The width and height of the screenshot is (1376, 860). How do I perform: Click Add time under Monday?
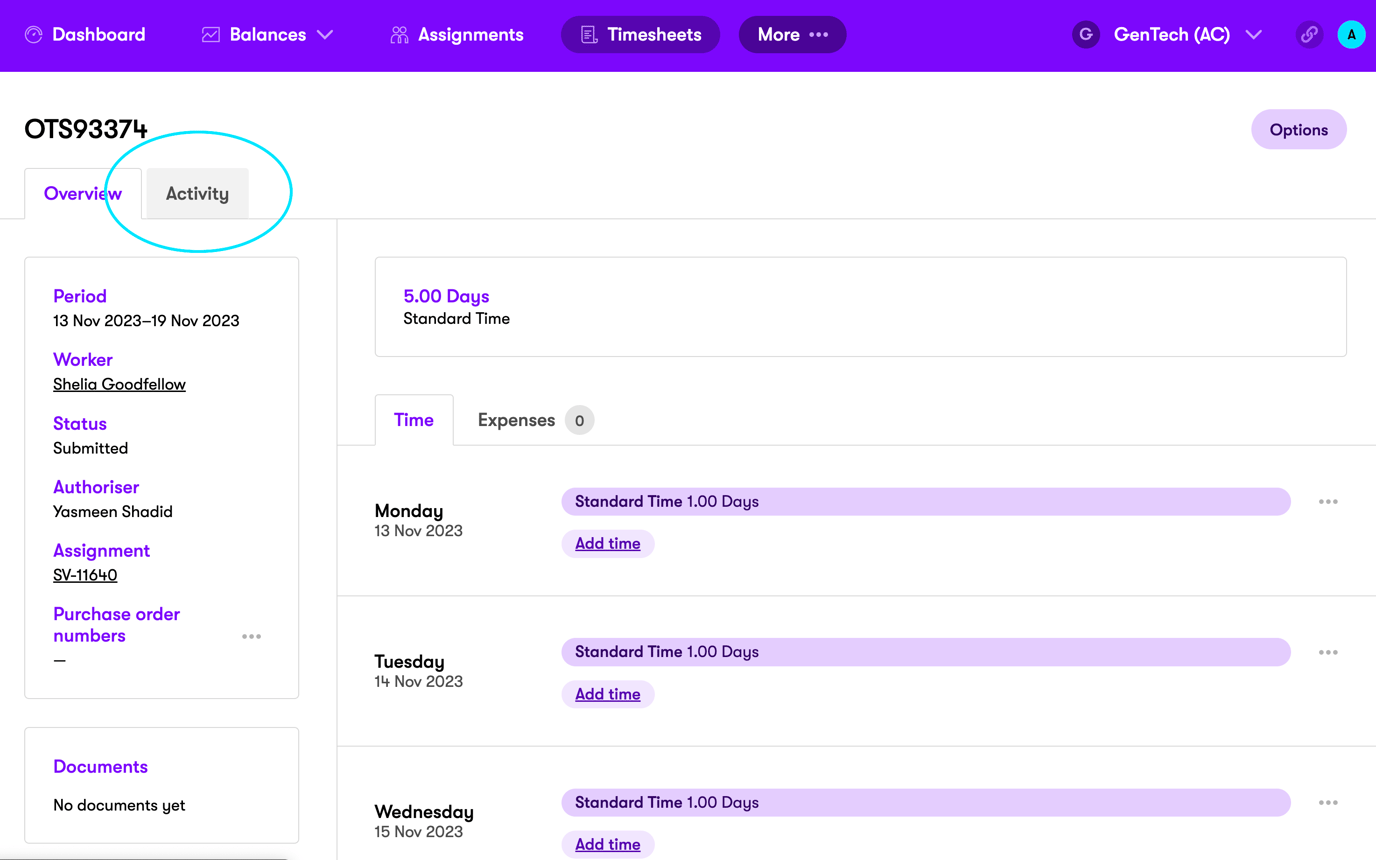[607, 544]
